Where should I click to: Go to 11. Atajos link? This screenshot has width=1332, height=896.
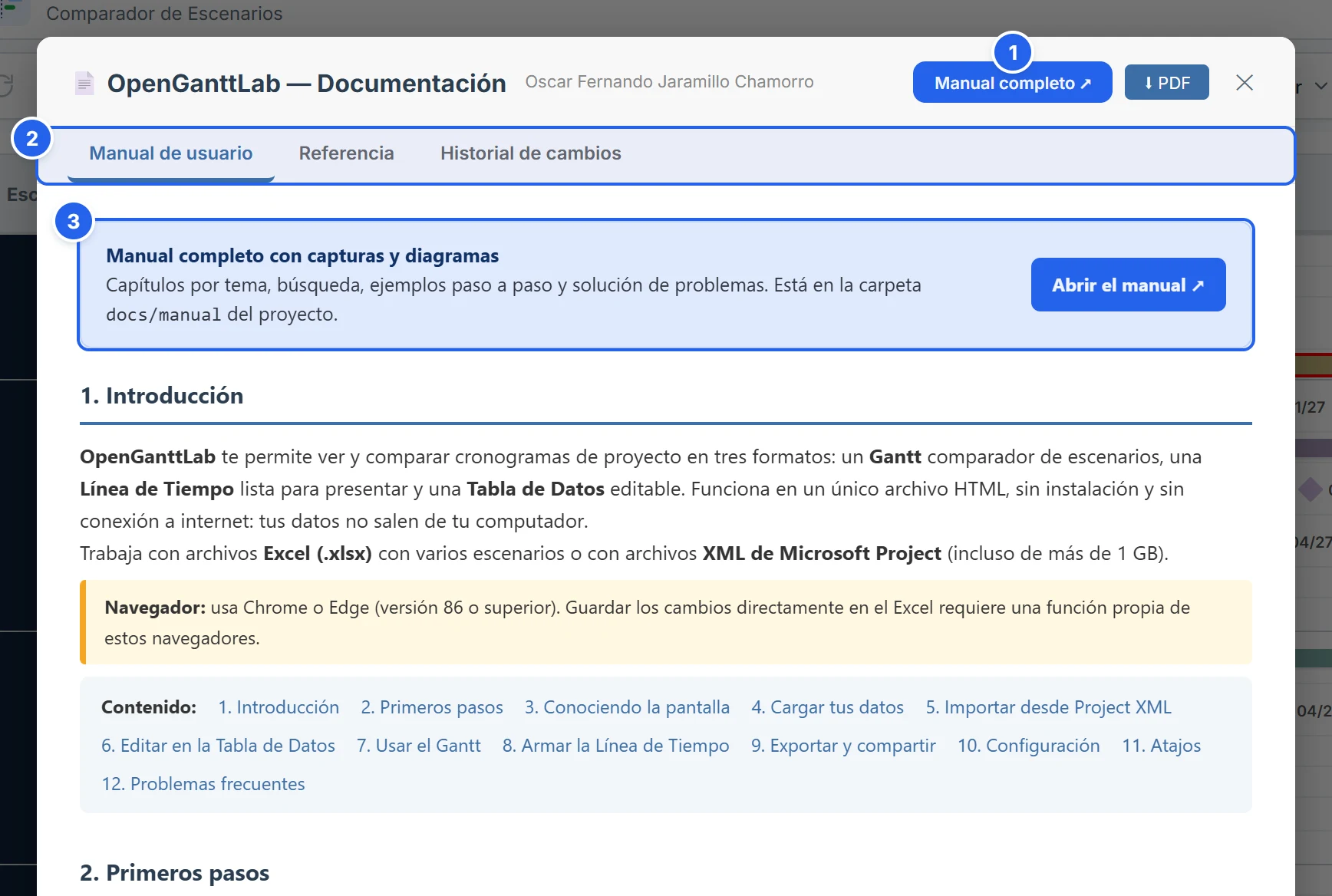point(1161,746)
